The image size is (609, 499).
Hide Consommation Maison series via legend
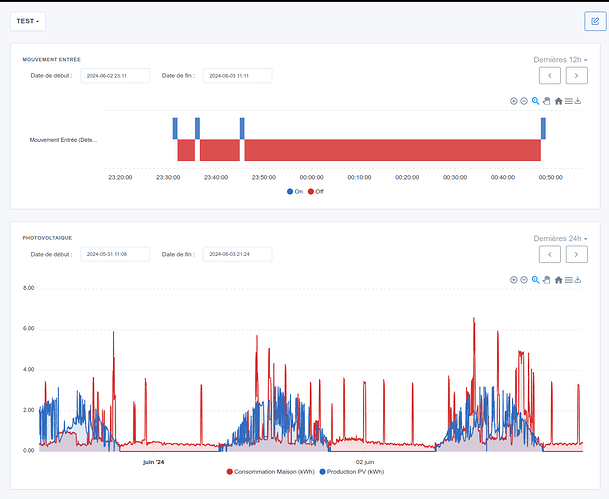click(270, 471)
